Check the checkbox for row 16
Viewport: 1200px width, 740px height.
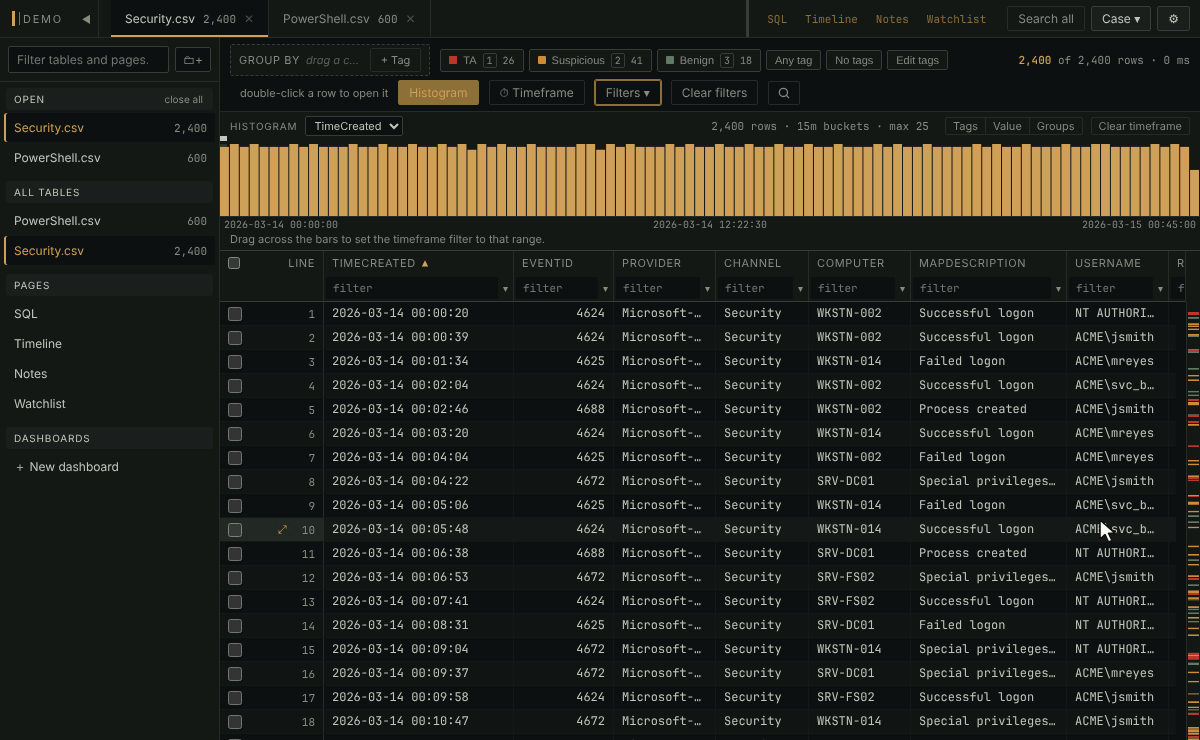coord(234,673)
